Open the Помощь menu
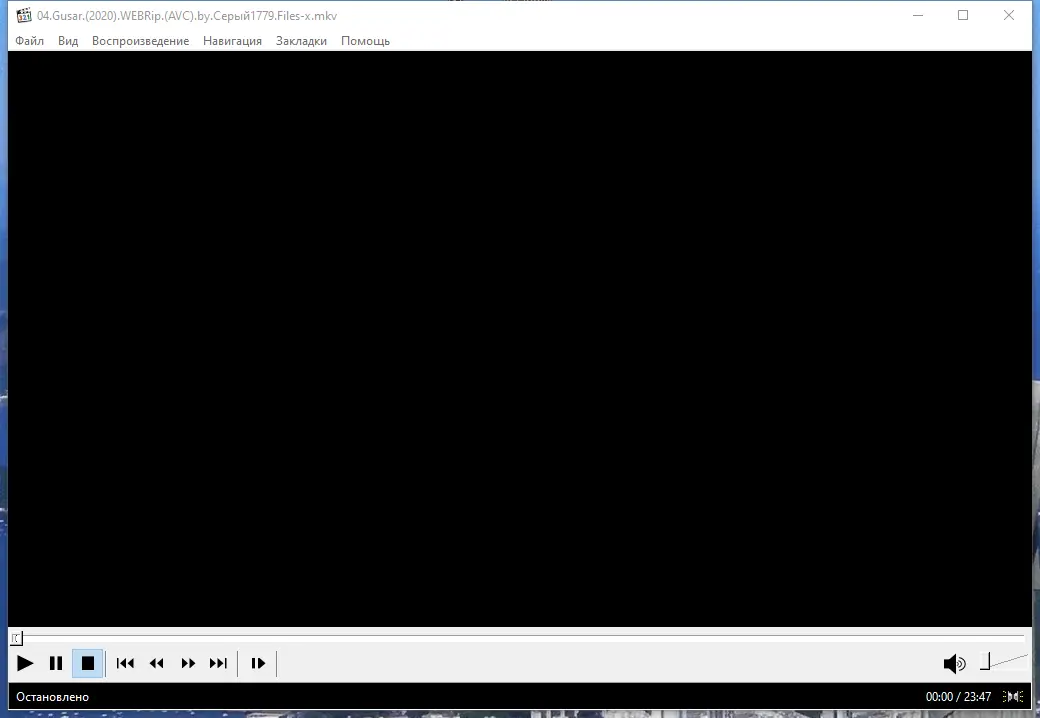 pyautogui.click(x=365, y=41)
